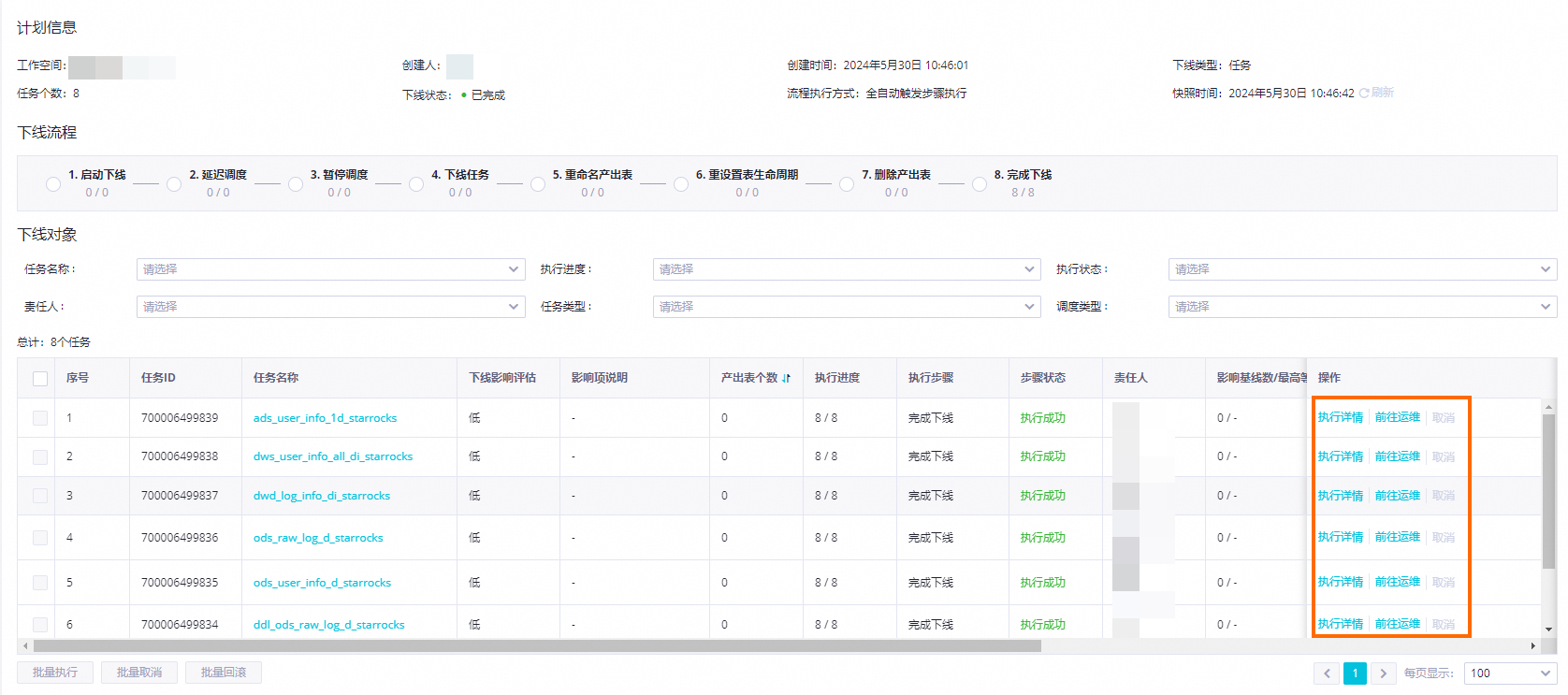
Task: Select the 4. 下线任务 step circle
Action: tap(416, 184)
